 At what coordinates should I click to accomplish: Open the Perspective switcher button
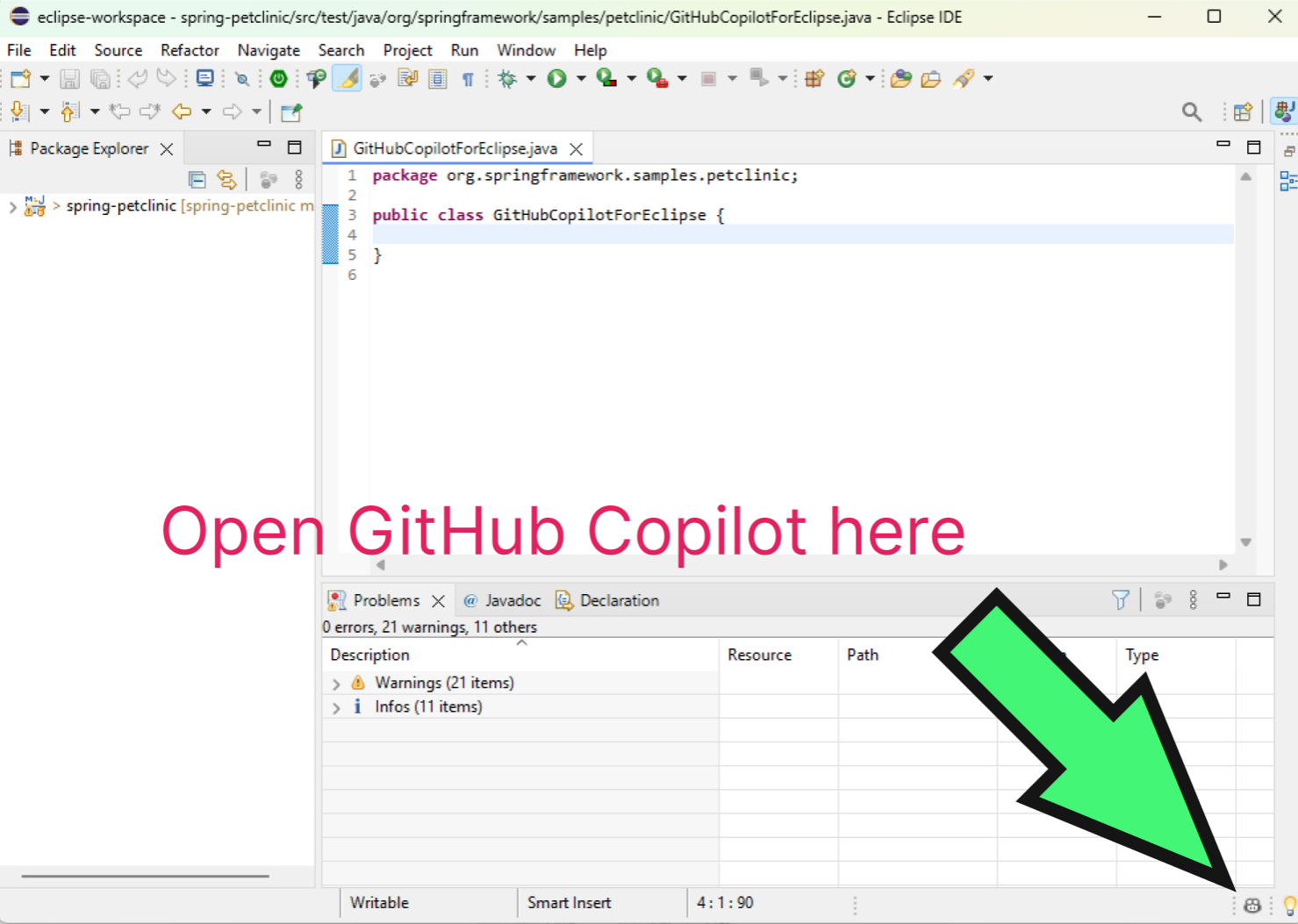pos(1243,111)
